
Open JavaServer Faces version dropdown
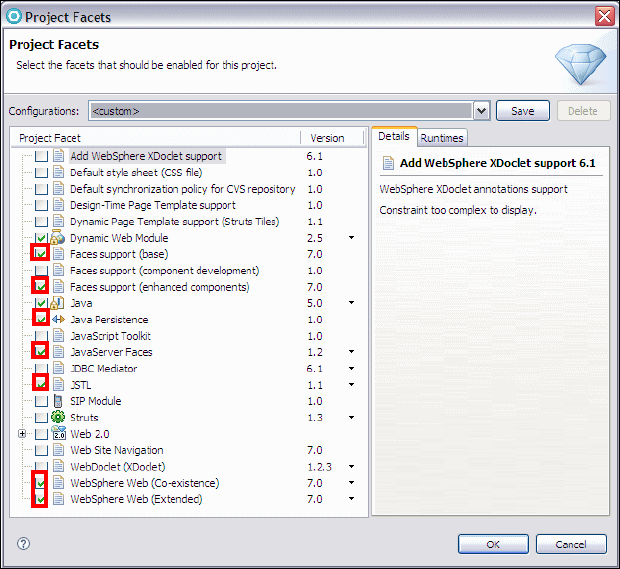351,352
